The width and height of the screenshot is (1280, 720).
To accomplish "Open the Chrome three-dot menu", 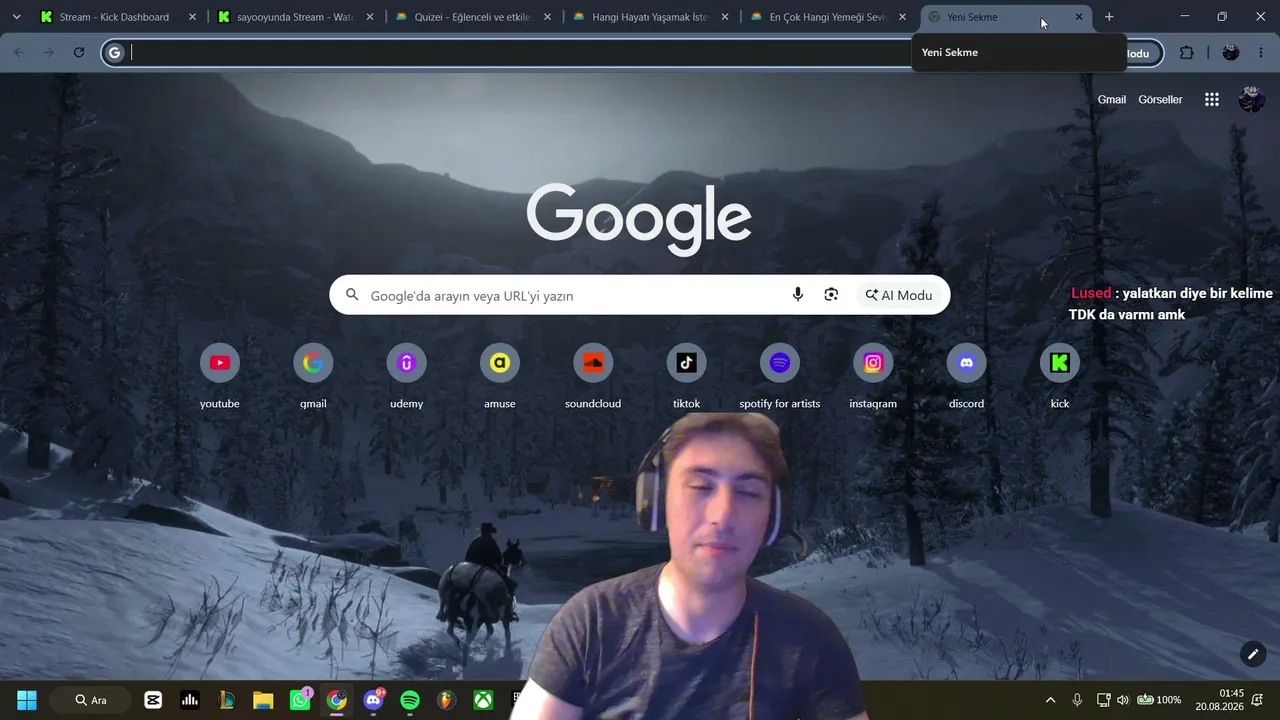I will click(x=1262, y=53).
